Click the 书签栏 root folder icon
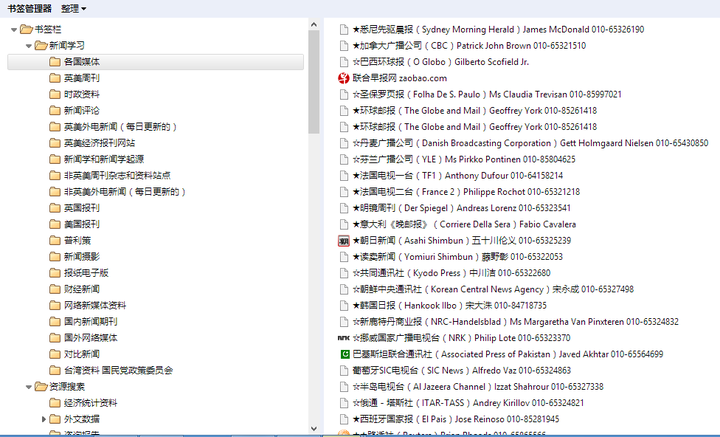 coord(26,29)
